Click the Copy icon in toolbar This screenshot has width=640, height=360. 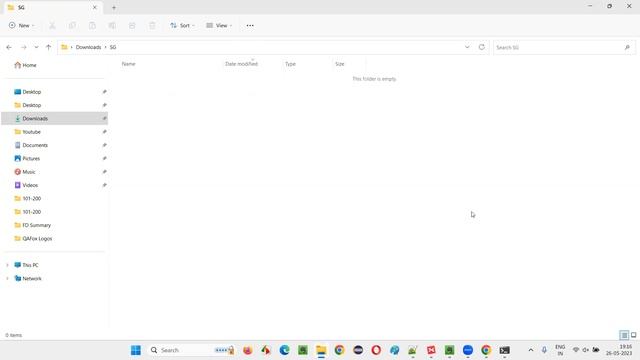click(x=72, y=25)
